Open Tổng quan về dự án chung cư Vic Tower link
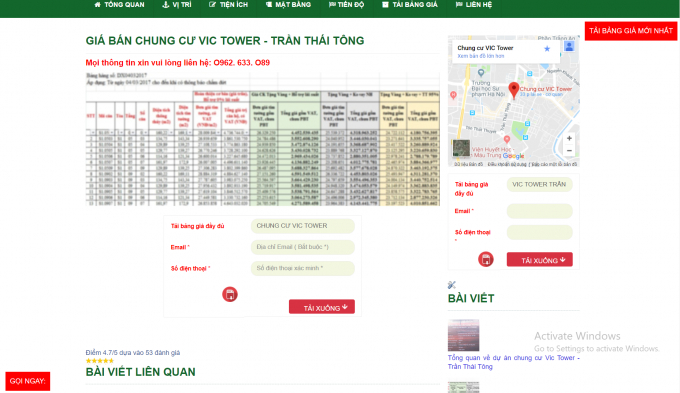 click(x=513, y=362)
